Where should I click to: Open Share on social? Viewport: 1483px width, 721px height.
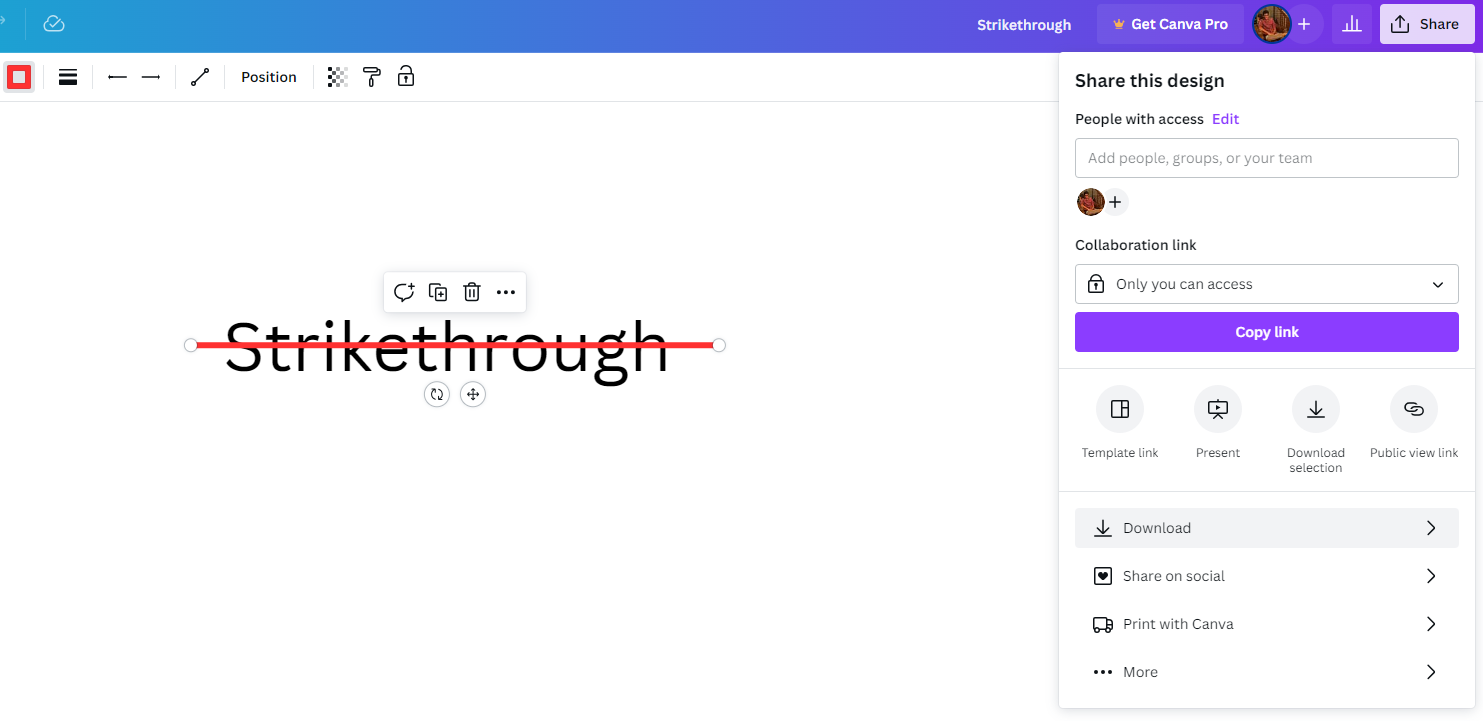(x=1267, y=576)
